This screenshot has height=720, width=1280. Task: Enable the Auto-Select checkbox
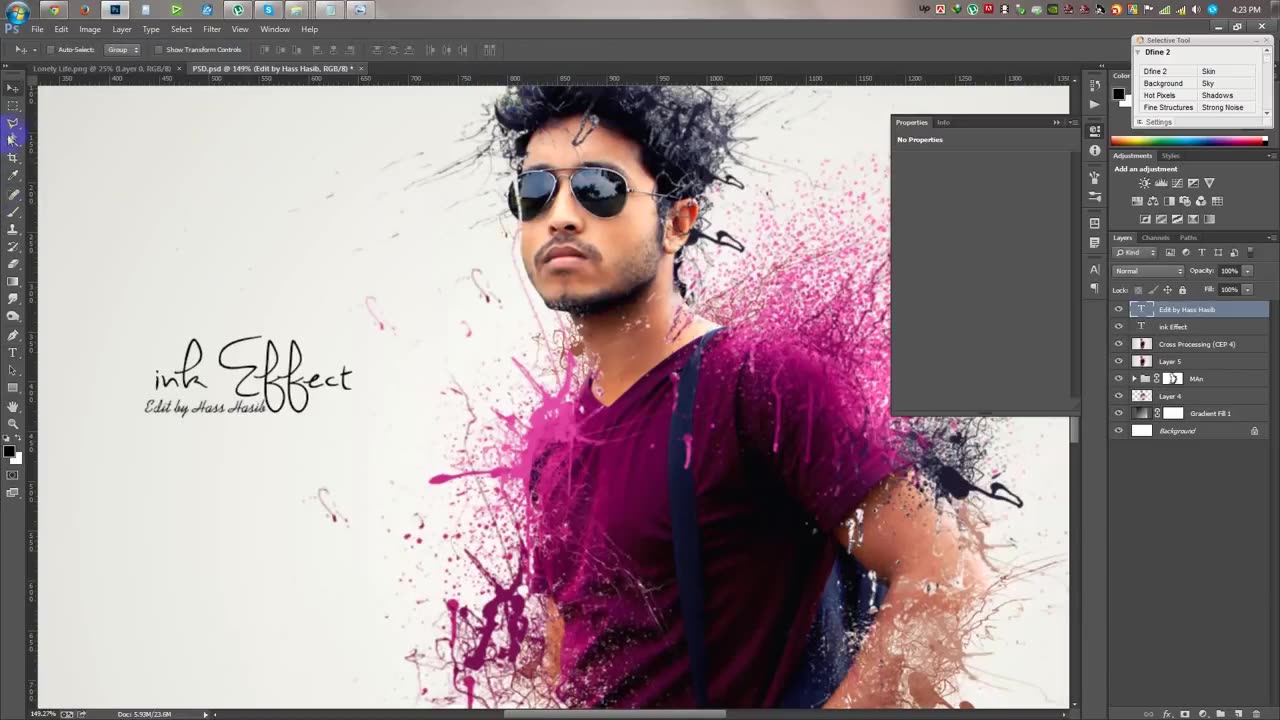[50, 50]
